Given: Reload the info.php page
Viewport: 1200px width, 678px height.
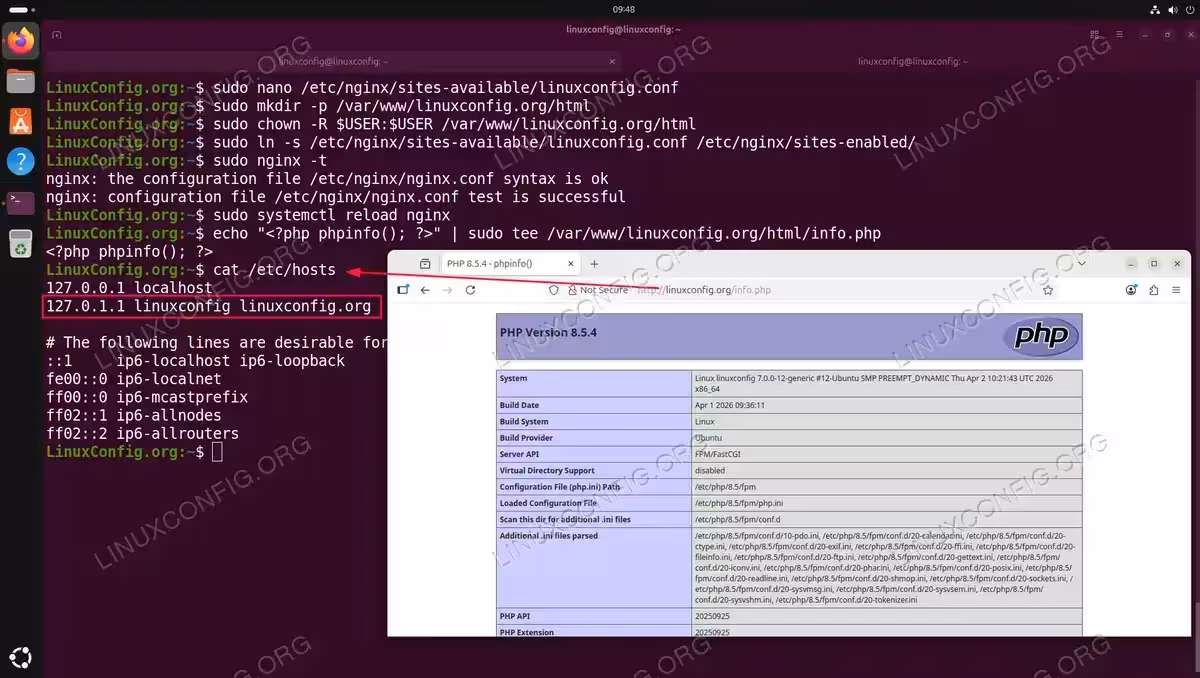Looking at the screenshot, I should pyautogui.click(x=470, y=290).
